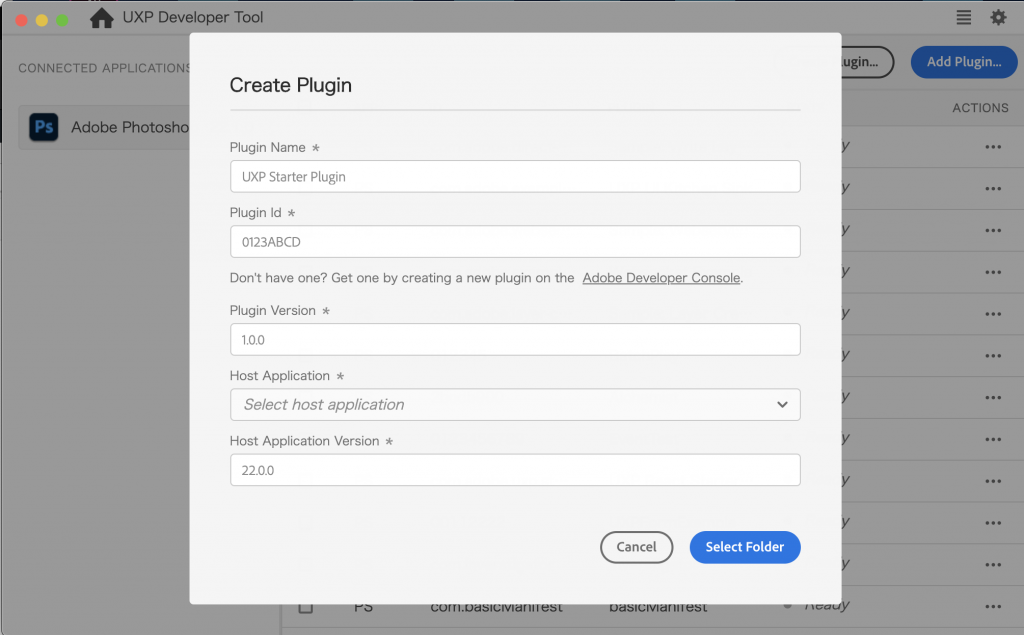Click the Plugin Id input field
1024x635 pixels.
point(515,241)
